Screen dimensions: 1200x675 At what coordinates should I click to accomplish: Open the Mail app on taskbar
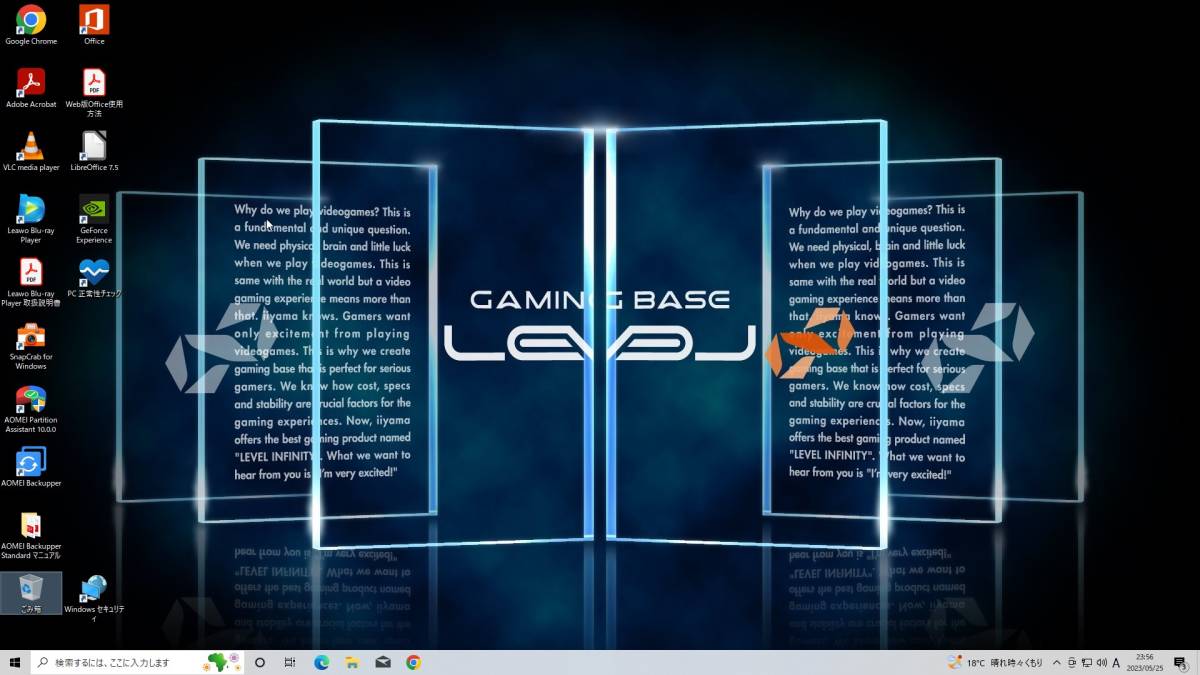383,662
